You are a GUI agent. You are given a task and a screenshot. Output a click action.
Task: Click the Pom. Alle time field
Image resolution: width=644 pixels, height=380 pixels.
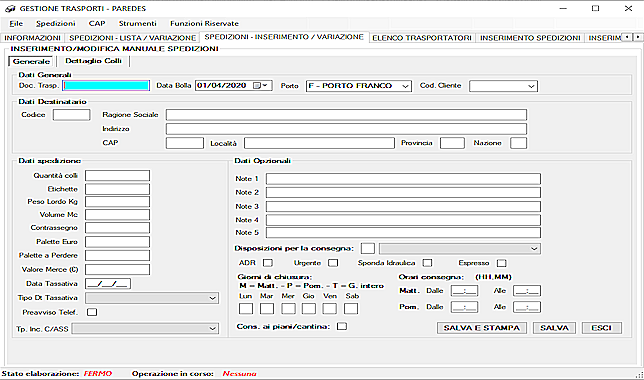point(527,307)
